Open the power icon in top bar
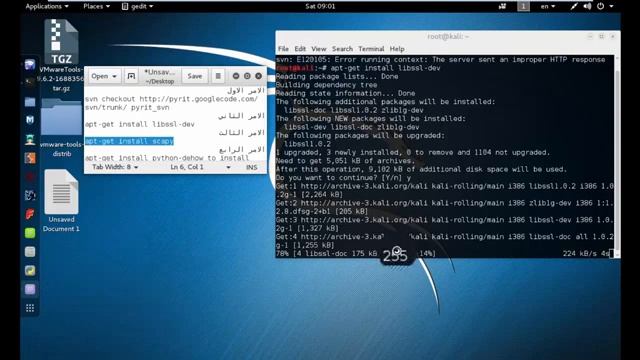 coord(600,6)
